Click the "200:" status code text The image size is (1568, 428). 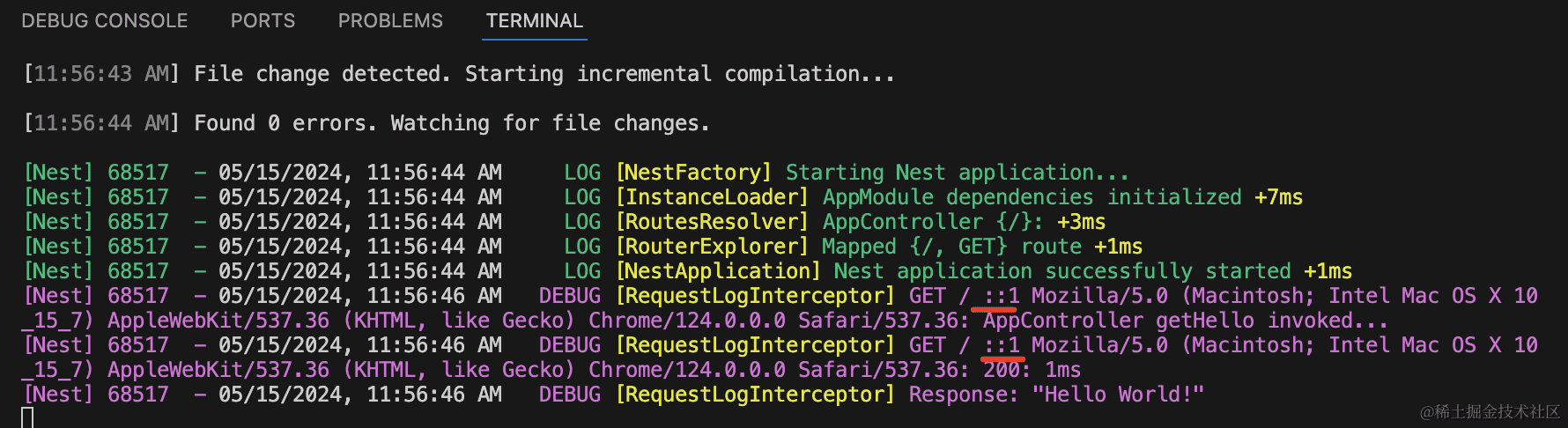1006,370
